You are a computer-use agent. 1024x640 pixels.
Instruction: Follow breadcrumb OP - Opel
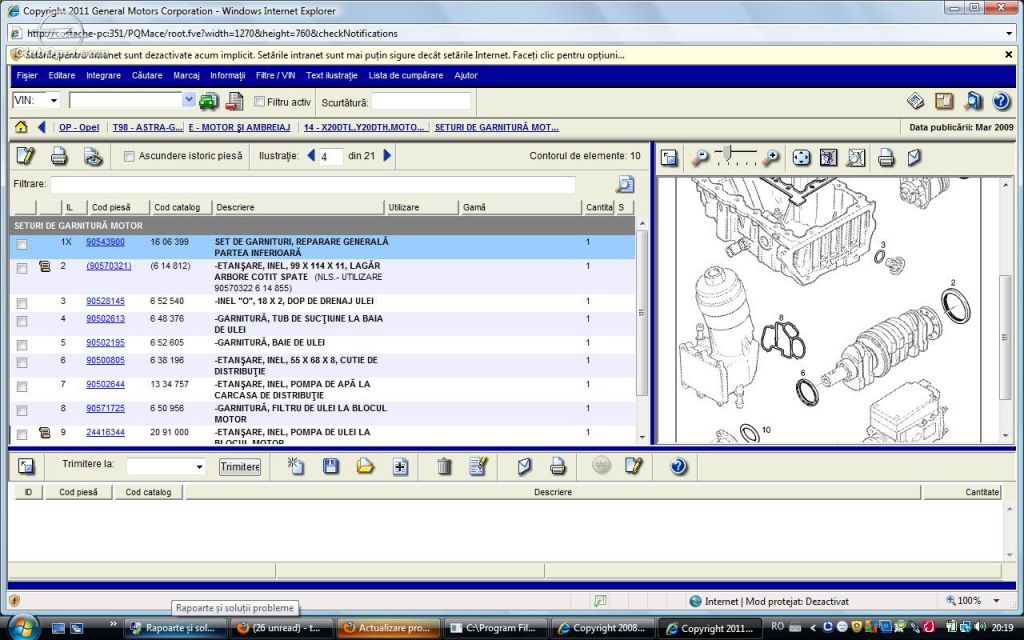79,127
